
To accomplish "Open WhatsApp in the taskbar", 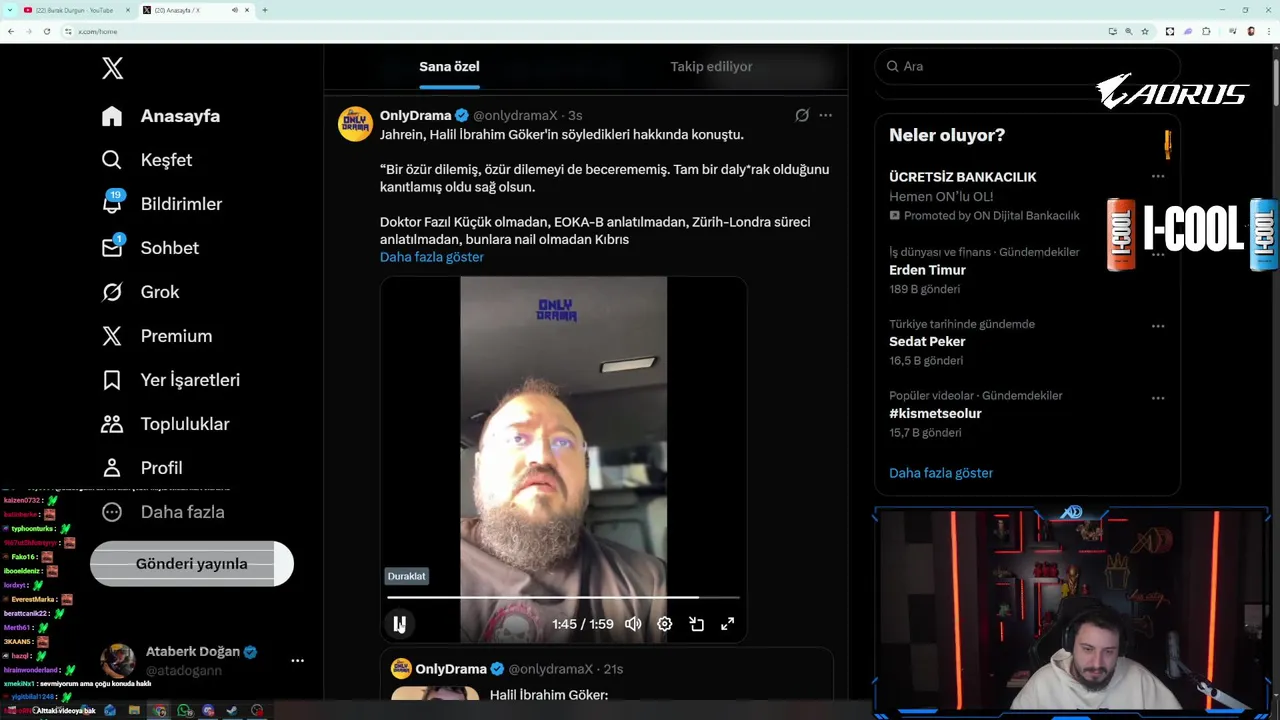I will [184, 711].
